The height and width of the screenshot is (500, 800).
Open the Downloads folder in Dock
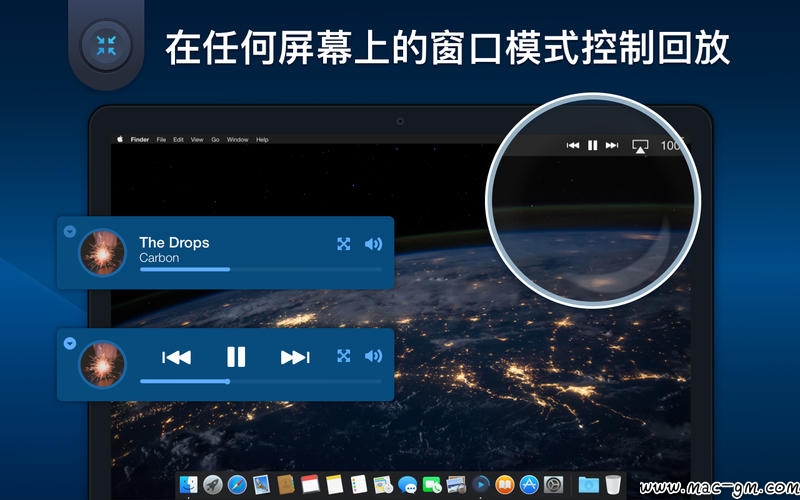589,484
